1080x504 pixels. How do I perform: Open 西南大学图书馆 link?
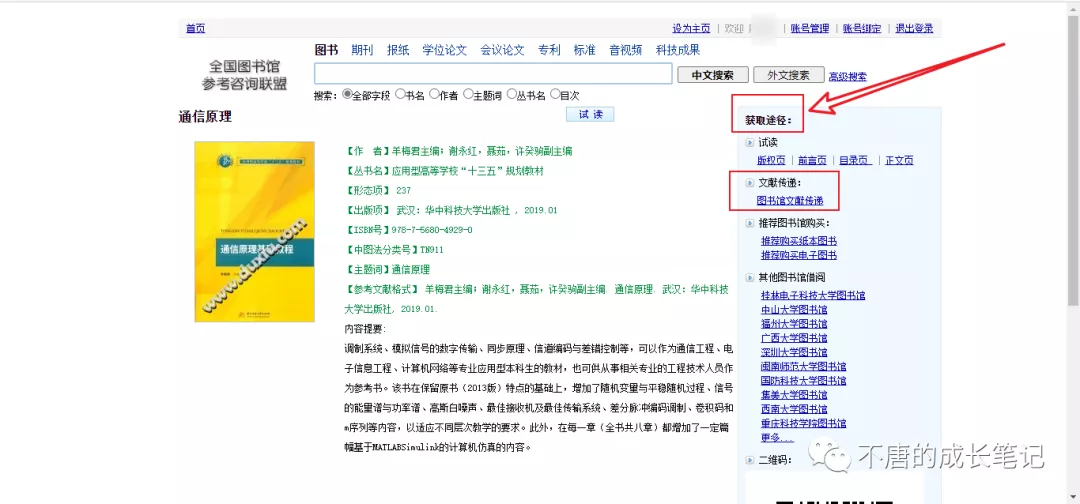[794, 409]
